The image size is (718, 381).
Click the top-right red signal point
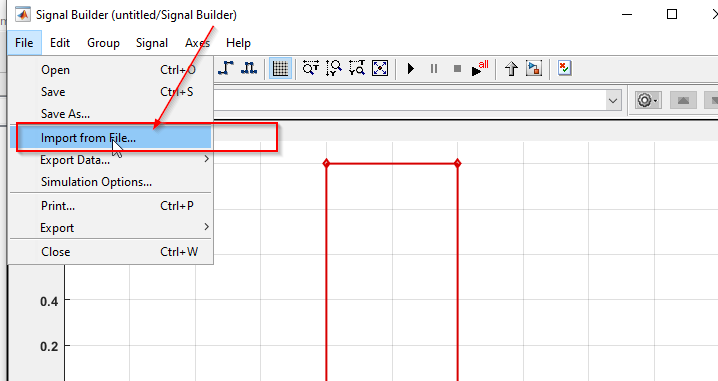(x=457, y=163)
